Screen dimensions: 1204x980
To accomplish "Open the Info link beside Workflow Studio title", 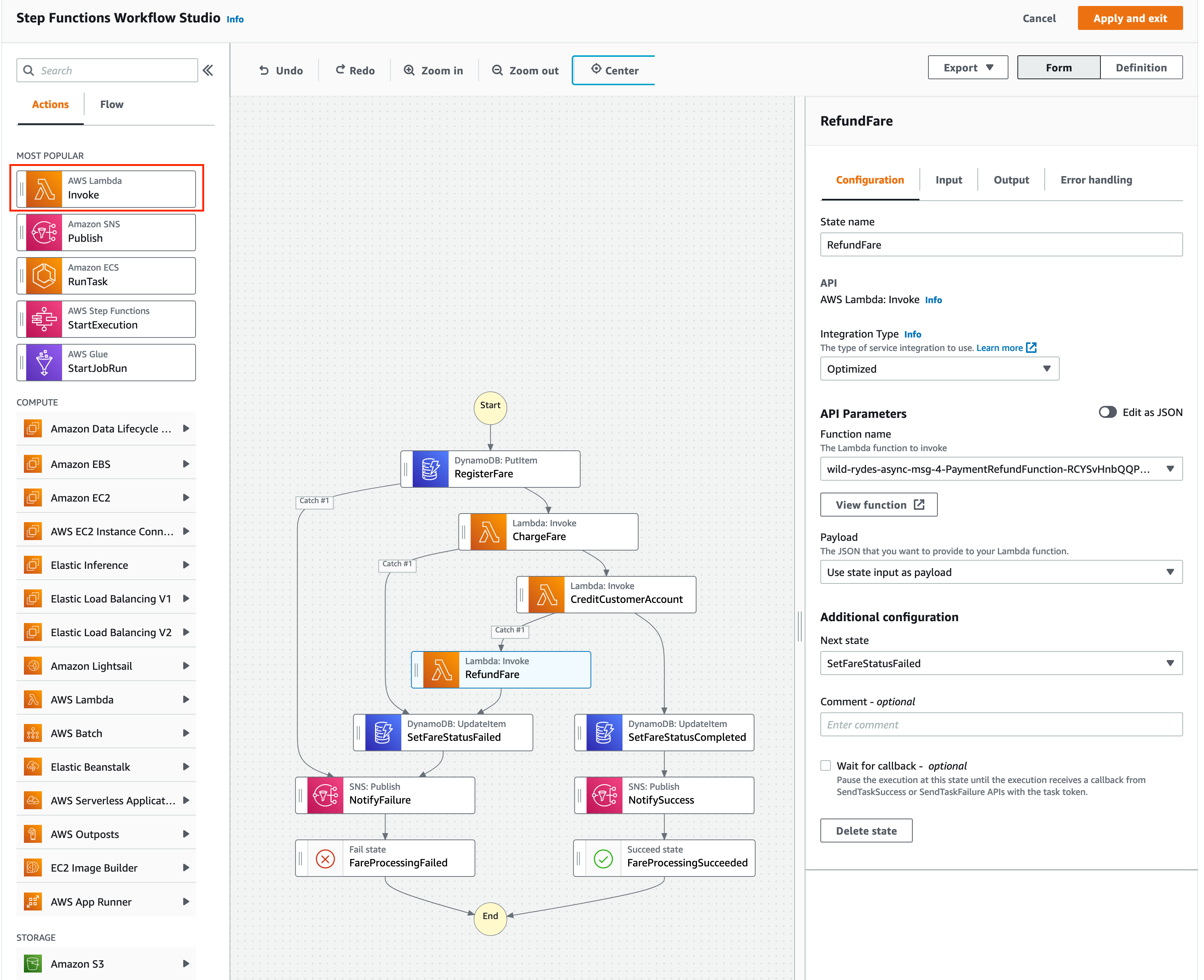I will 235,19.
